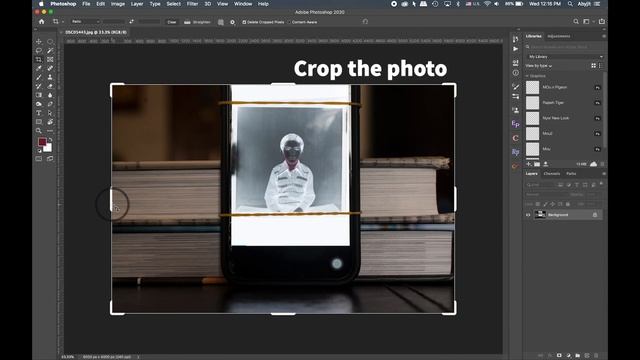Reset the crop with the undo arrow
This screenshot has width=640, height=360.
pos(365,22)
